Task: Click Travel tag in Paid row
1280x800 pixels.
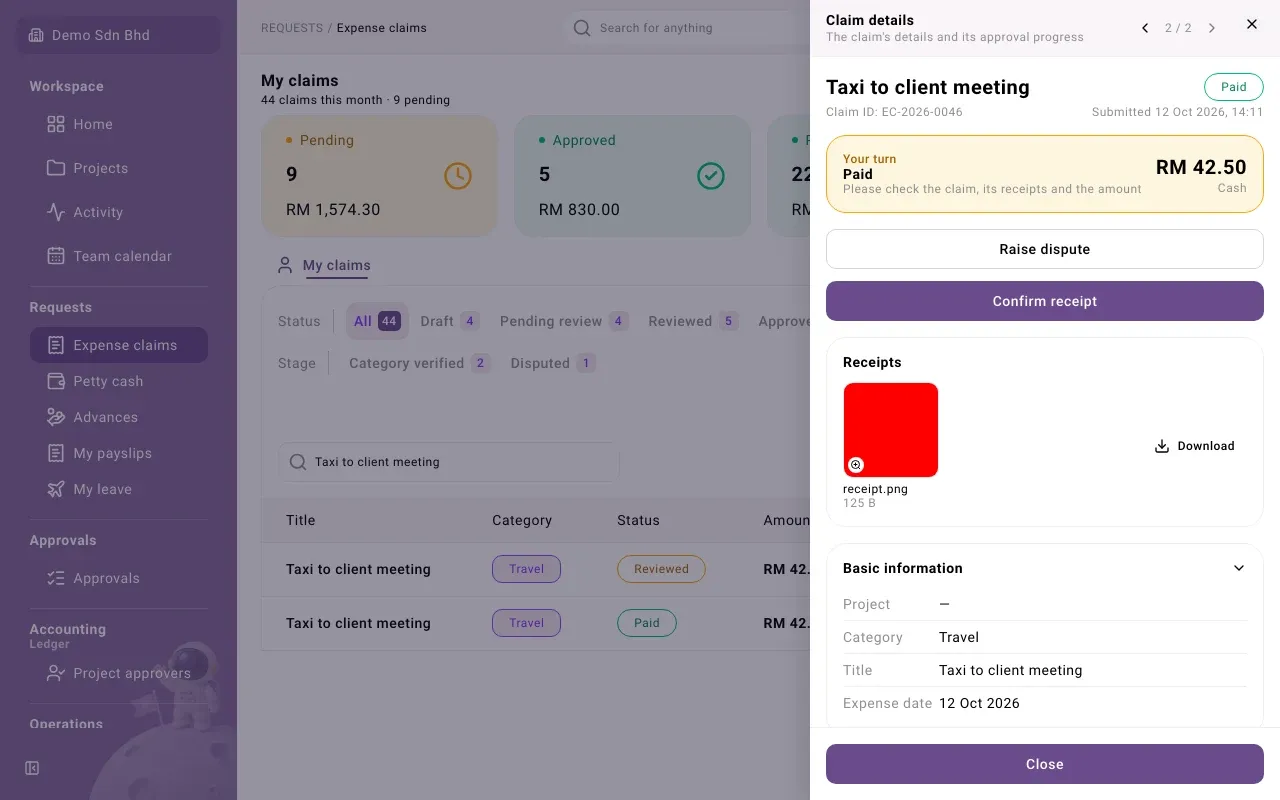Action: tap(526, 623)
